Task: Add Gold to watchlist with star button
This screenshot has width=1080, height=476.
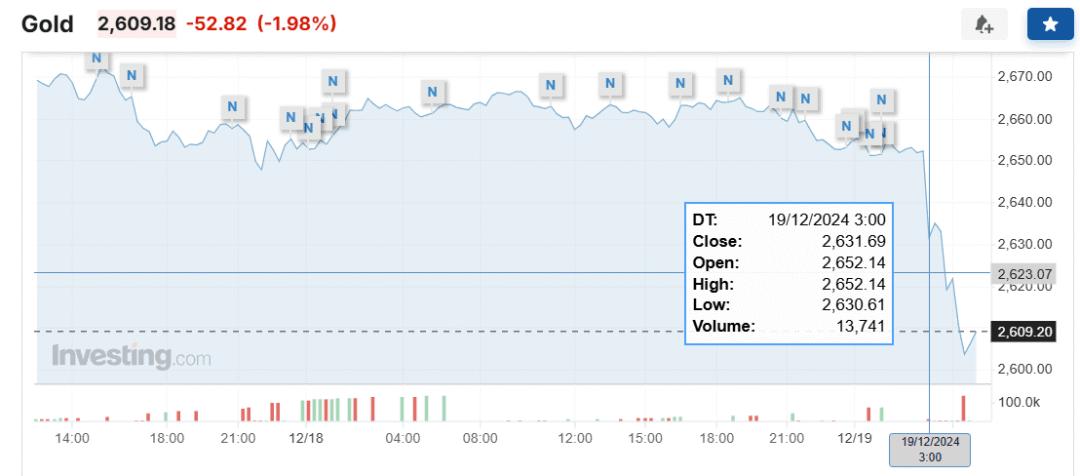Action: [x=1050, y=25]
